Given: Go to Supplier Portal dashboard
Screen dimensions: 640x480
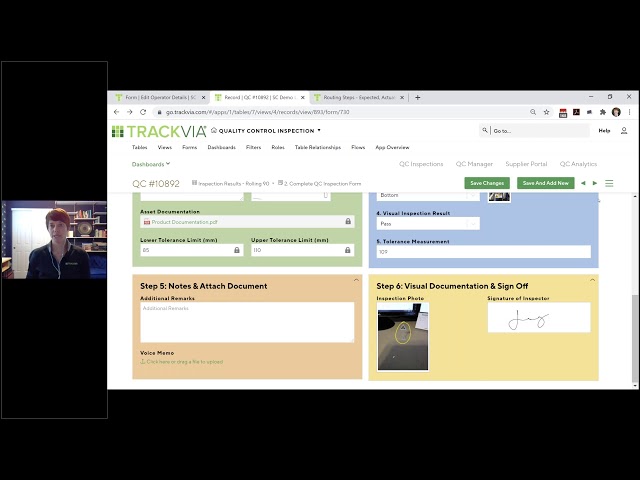Looking at the screenshot, I should (x=526, y=164).
